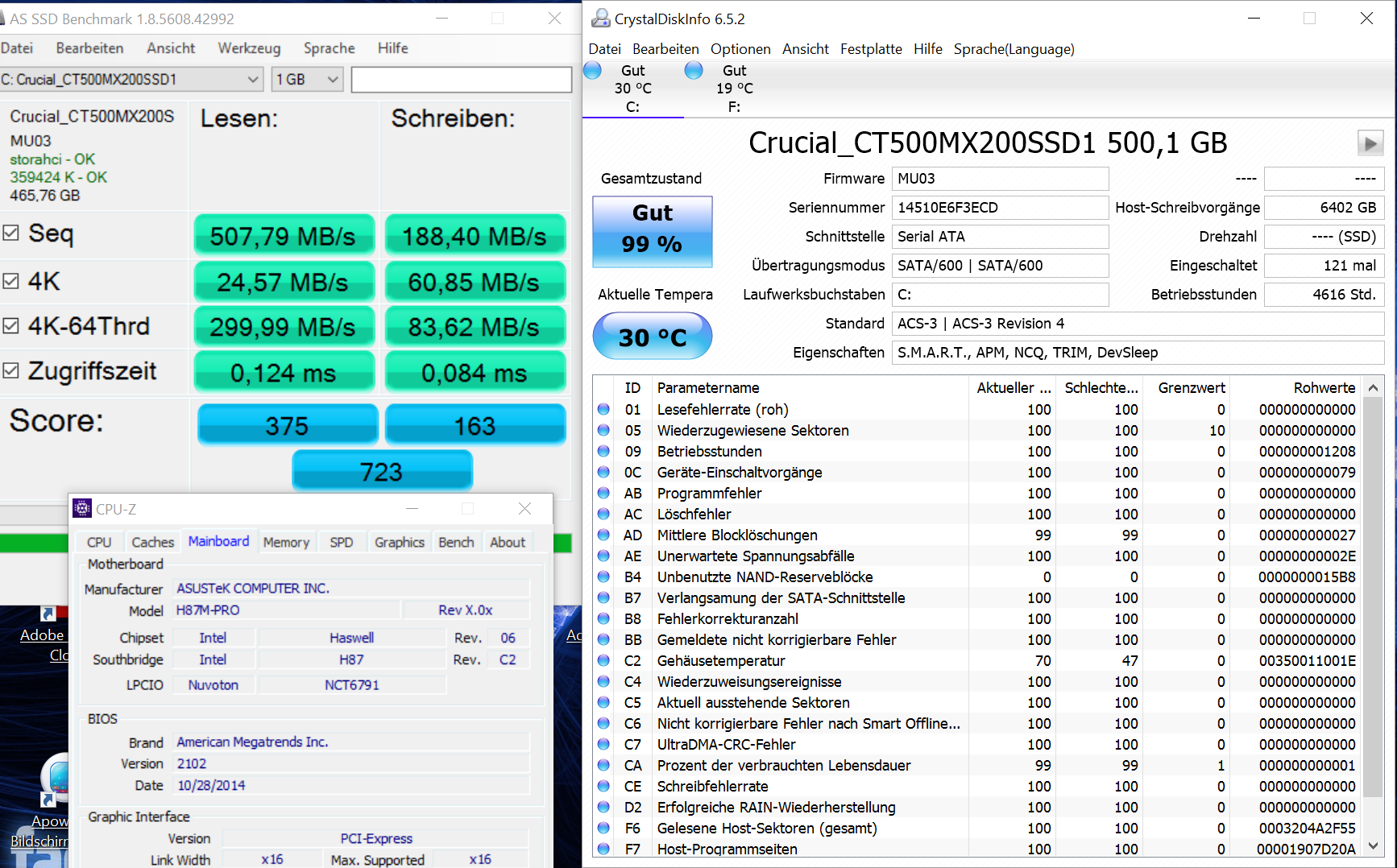1397x868 pixels.
Task: Click status orb for Gehäusetemperatur row
Action: 603,660
